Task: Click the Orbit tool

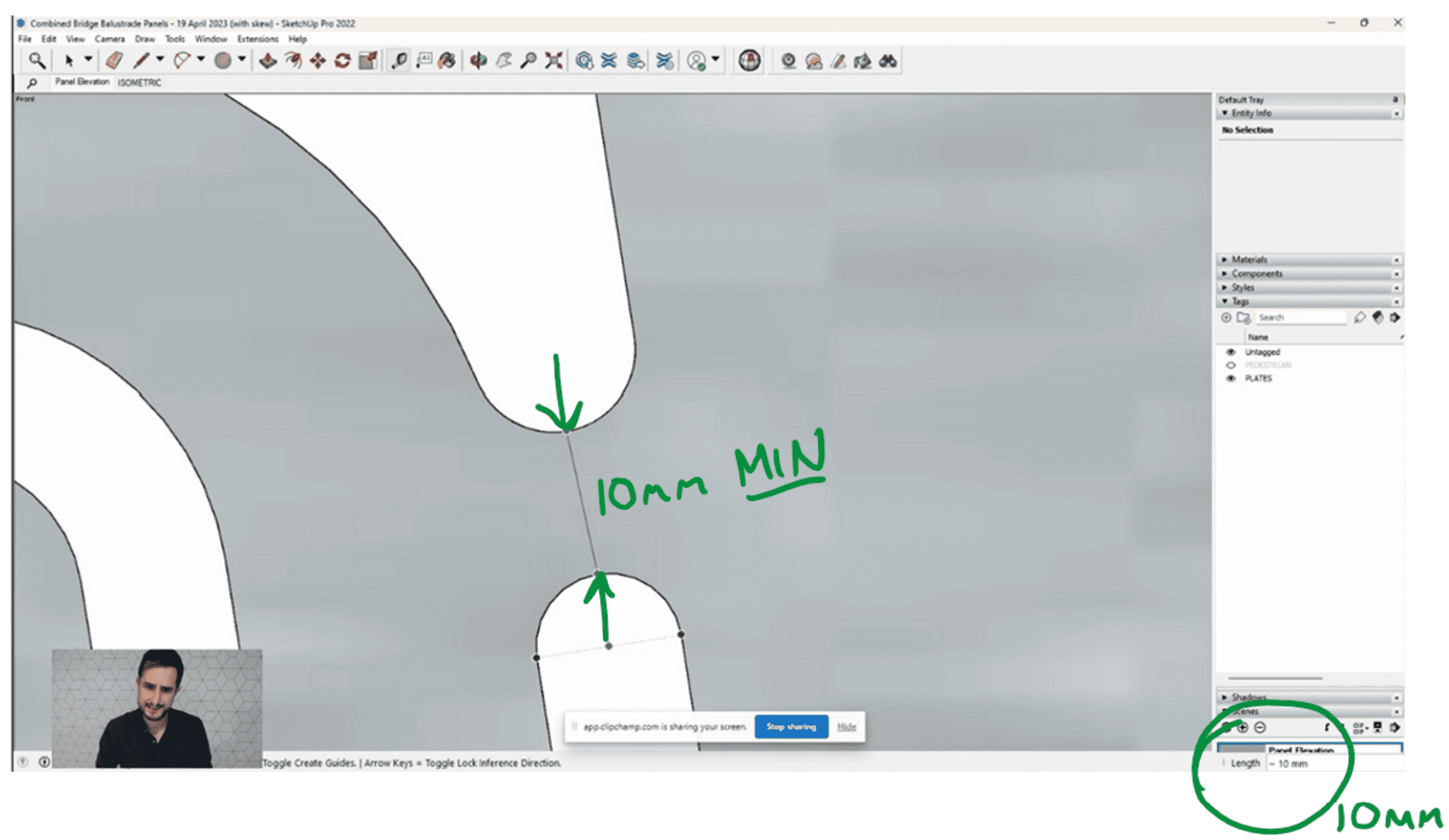Action: point(478,61)
